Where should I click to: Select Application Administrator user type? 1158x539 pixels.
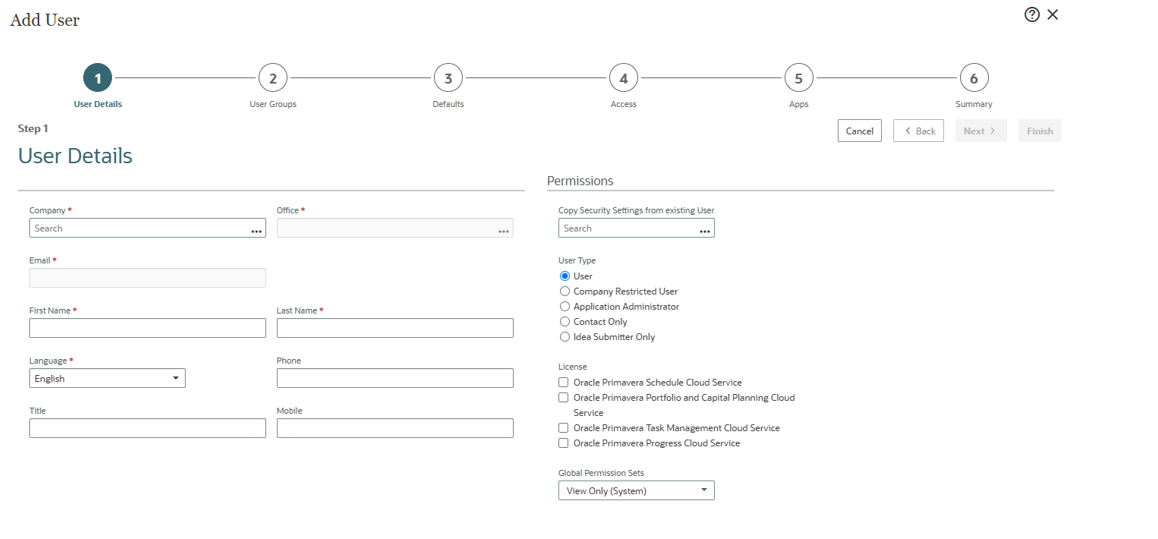click(x=565, y=306)
